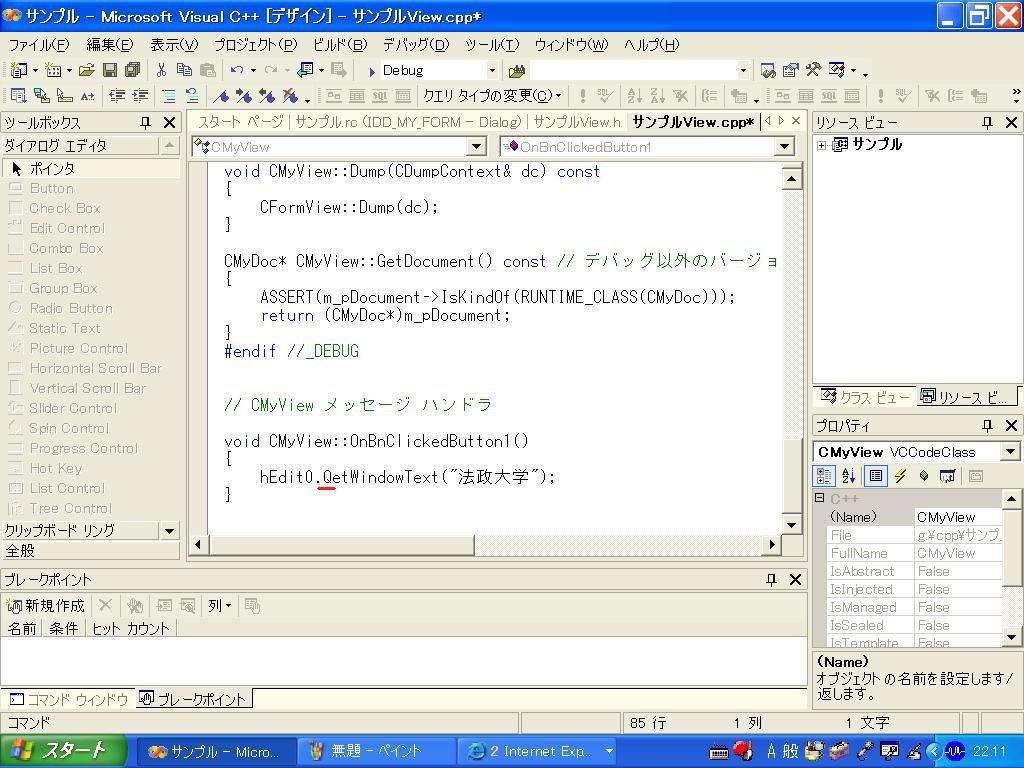
Task: Open the Properties Window toolbar icon
Action: click(x=791, y=70)
